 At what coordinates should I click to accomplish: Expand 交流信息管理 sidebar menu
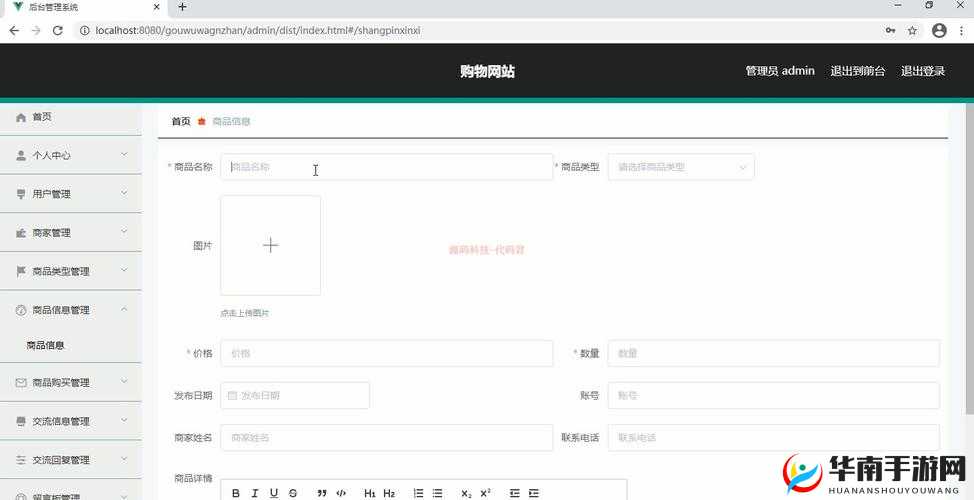pos(71,421)
